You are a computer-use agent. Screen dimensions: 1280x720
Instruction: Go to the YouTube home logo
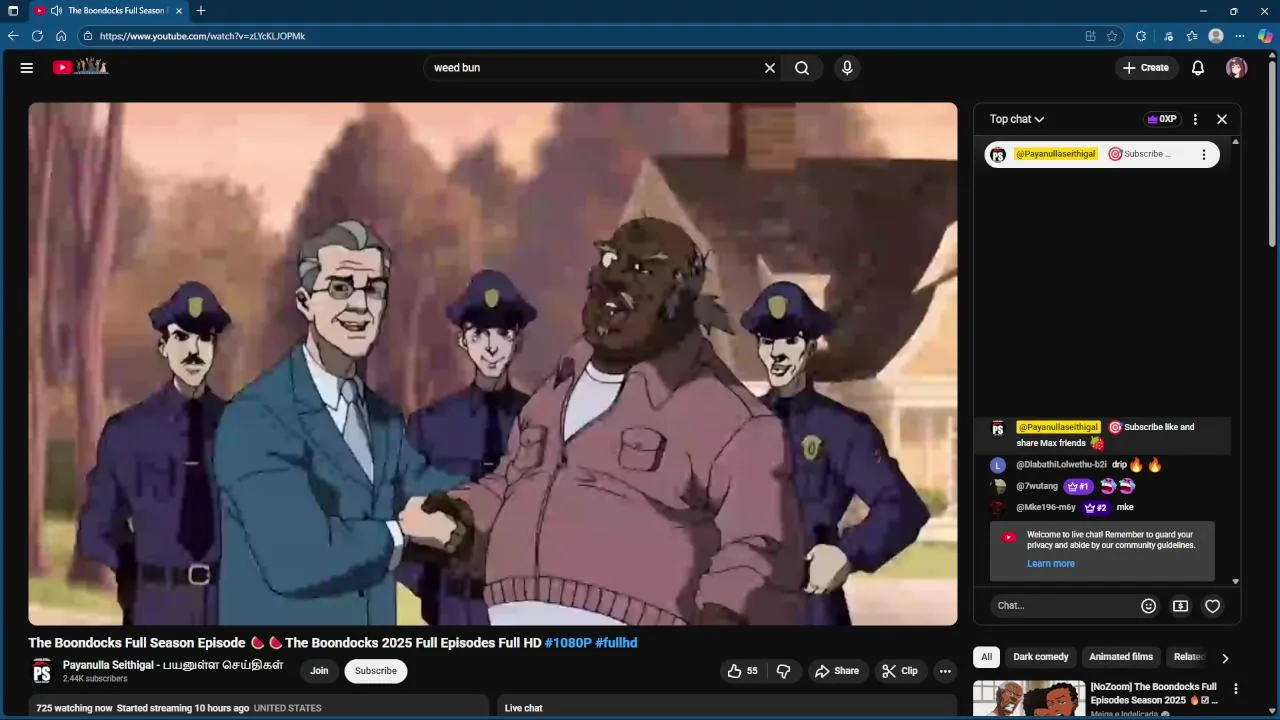[x=80, y=67]
